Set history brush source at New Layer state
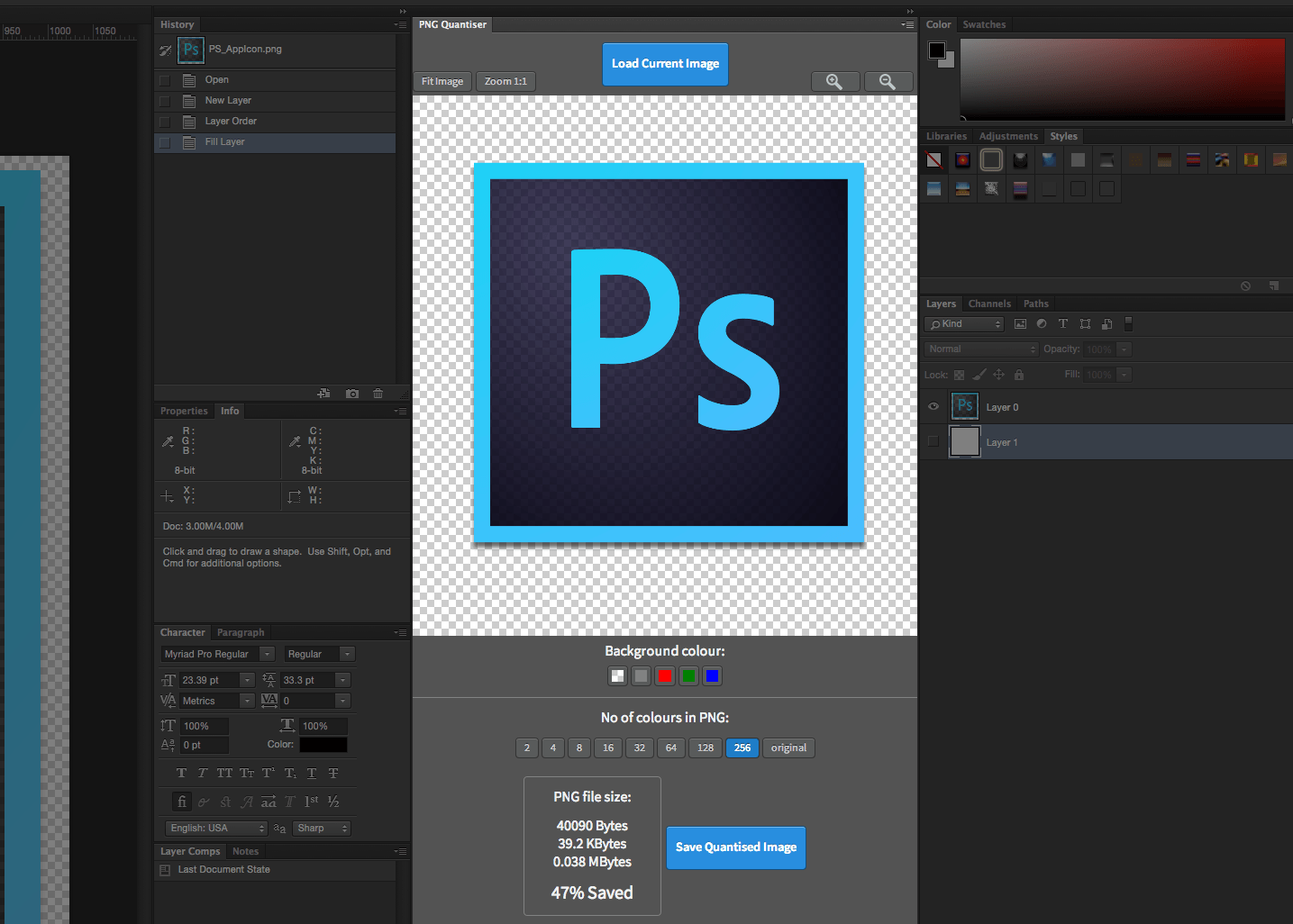 click(164, 101)
